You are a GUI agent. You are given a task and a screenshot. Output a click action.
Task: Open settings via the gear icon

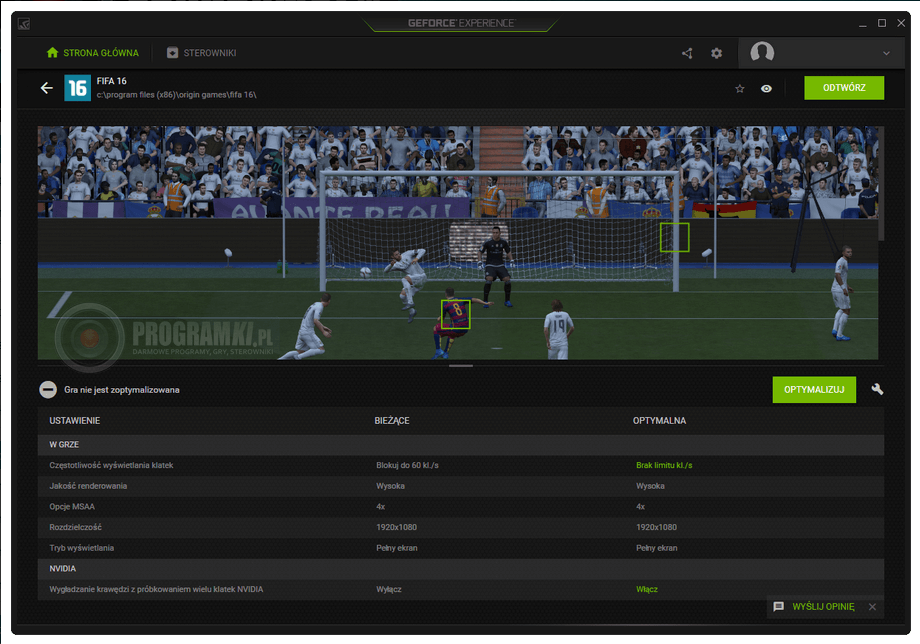tap(716, 53)
